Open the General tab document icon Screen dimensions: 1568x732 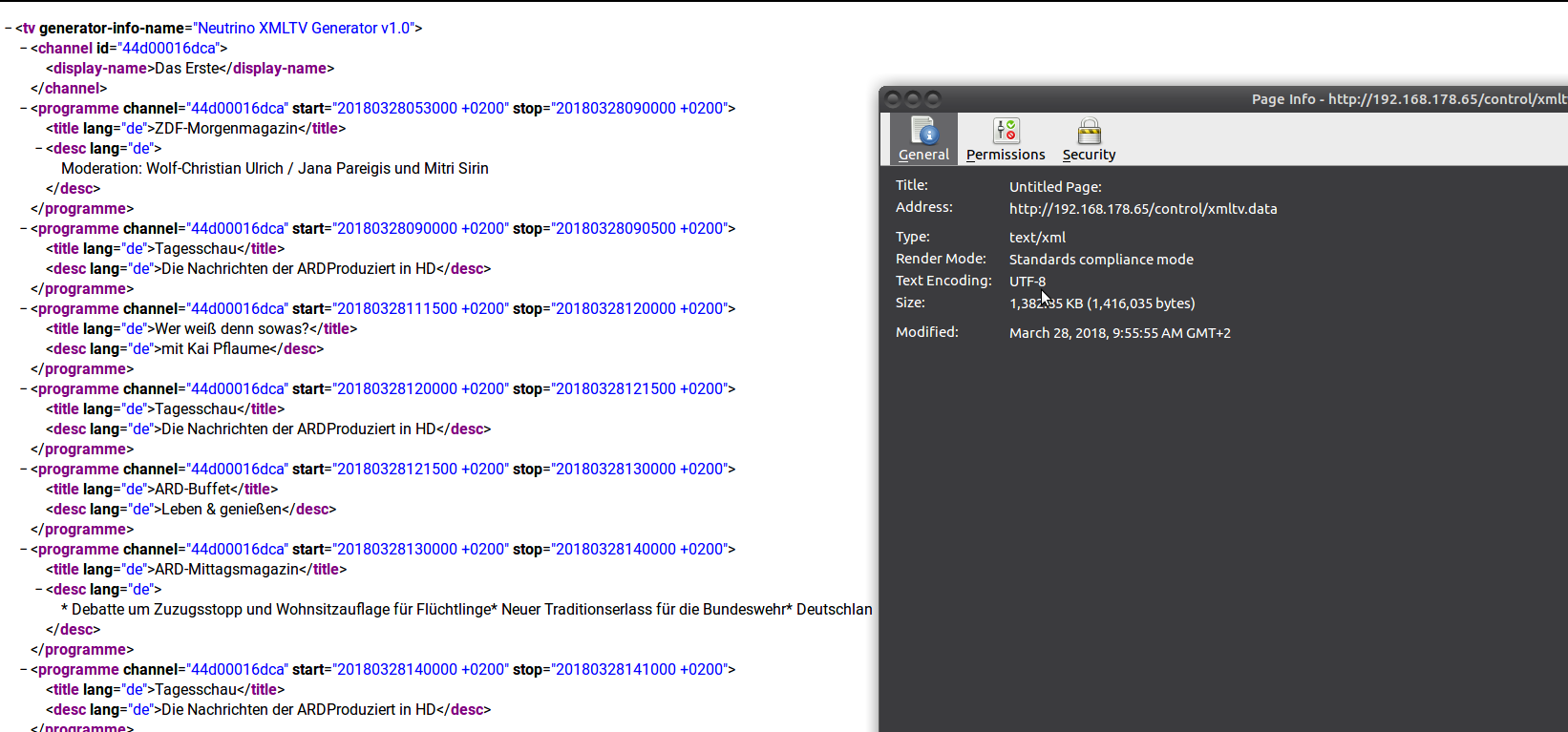pos(923,130)
